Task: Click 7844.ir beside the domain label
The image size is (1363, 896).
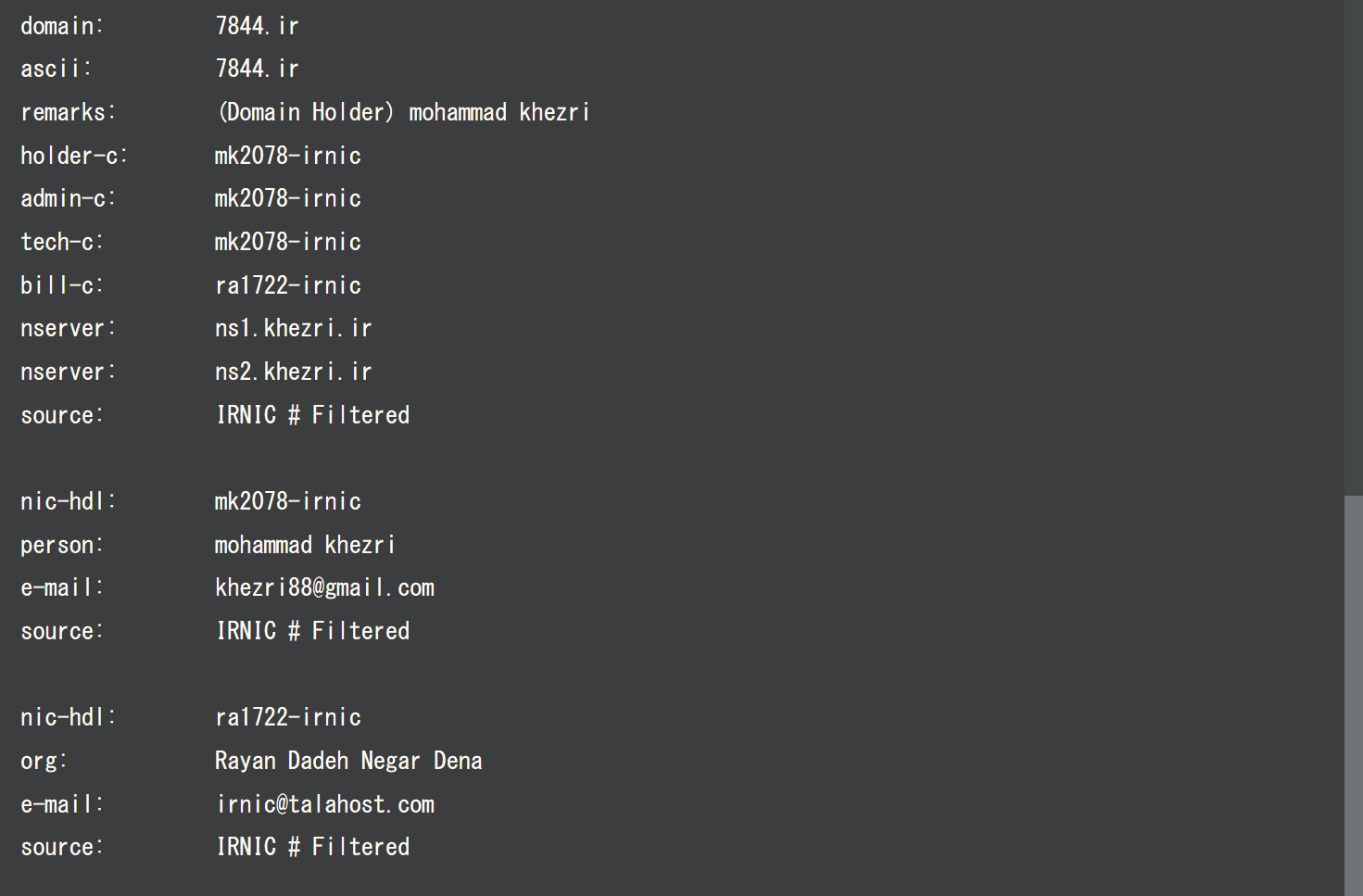Action: pos(257,26)
